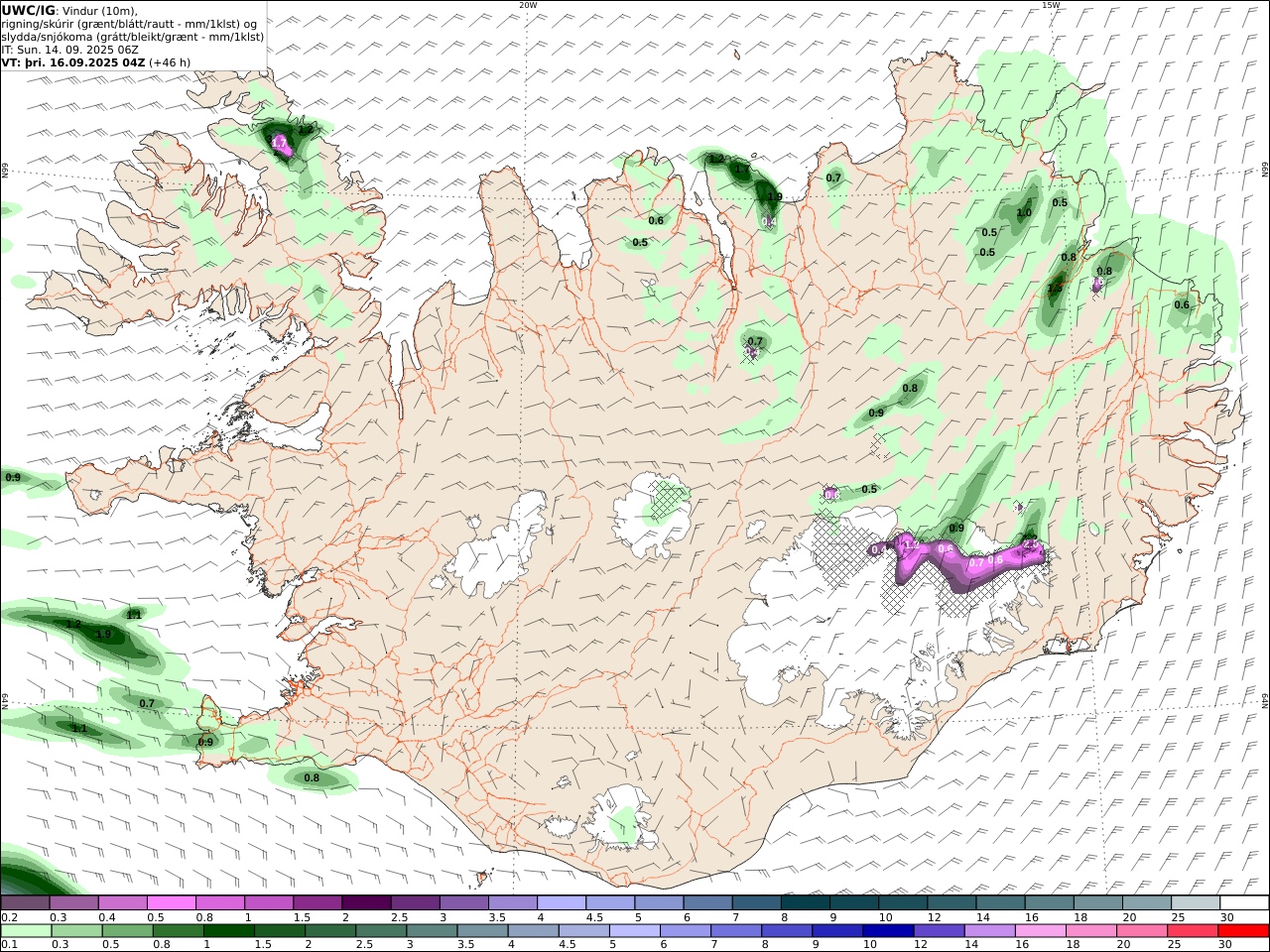The image size is (1270, 952).
Task: Click the '0.7' value over the southwest sea
Action: [147, 704]
